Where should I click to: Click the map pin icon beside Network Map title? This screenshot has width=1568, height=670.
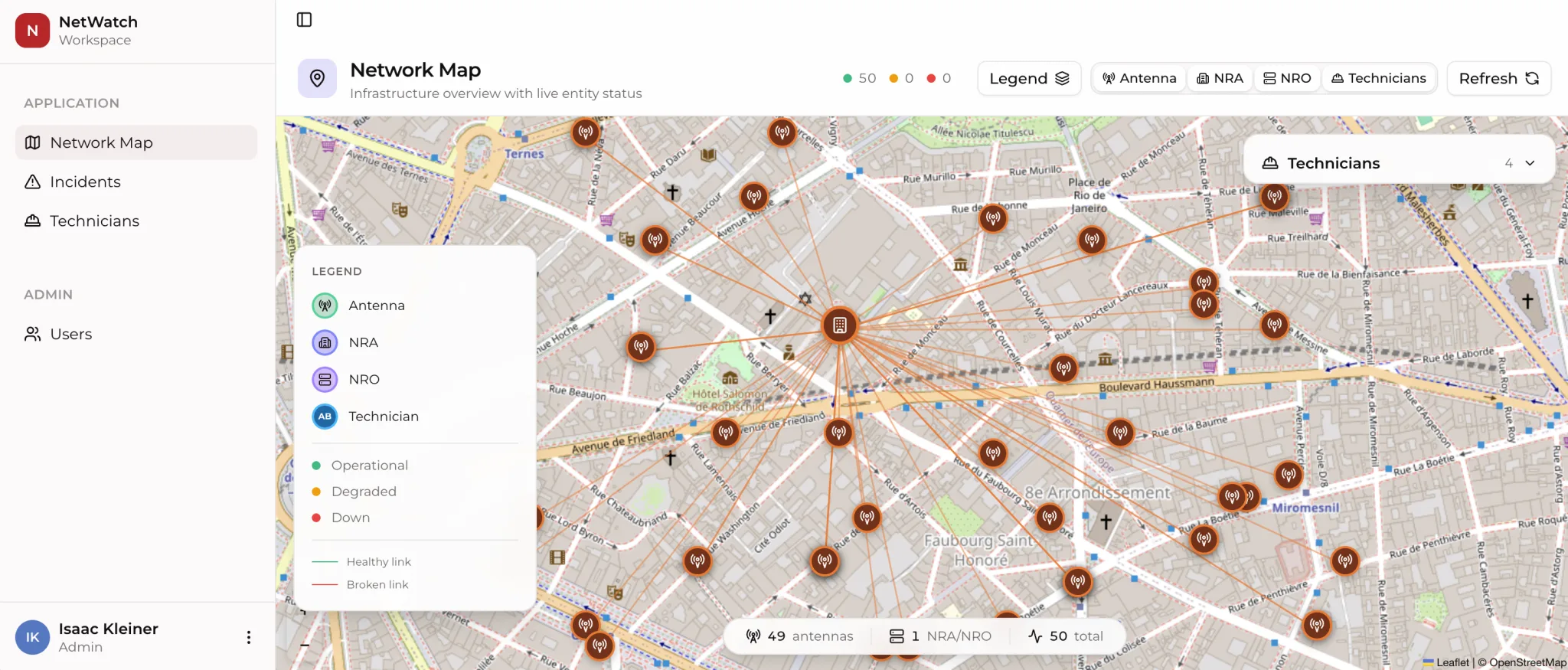[317, 78]
